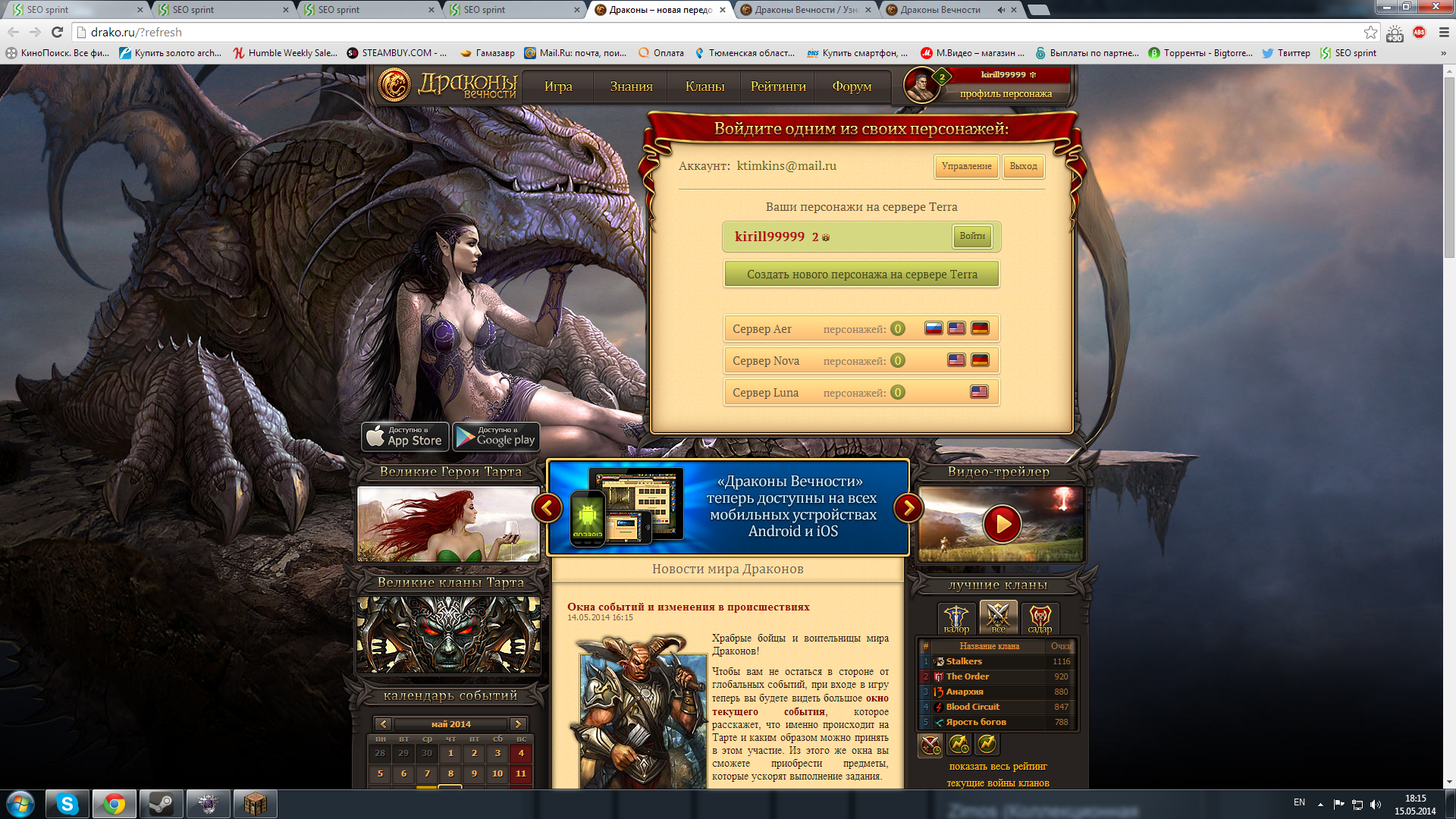1456x819 pixels.
Task: Click plain lightning rating icon
Action: (987, 745)
